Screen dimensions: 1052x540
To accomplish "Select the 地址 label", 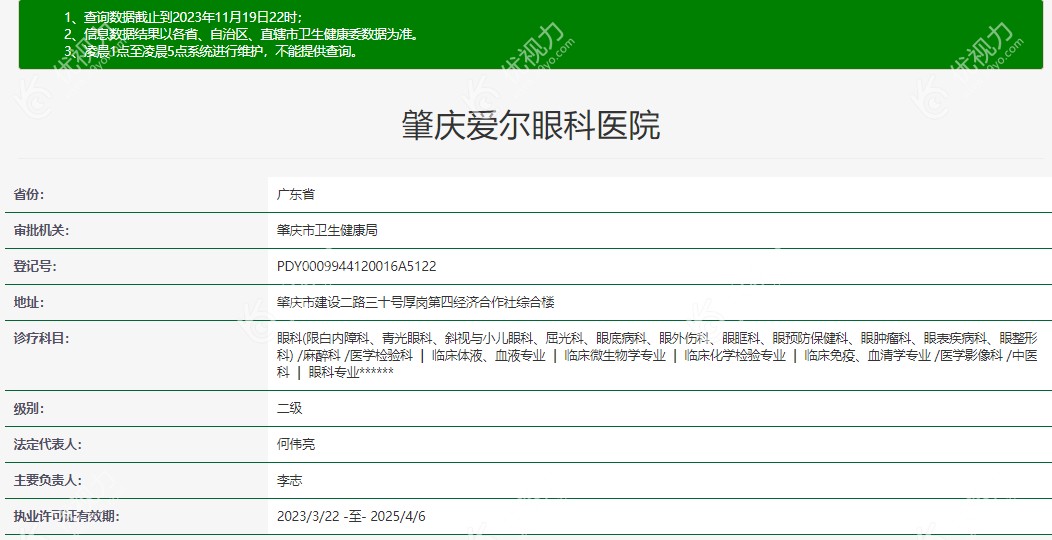I will pos(29,303).
